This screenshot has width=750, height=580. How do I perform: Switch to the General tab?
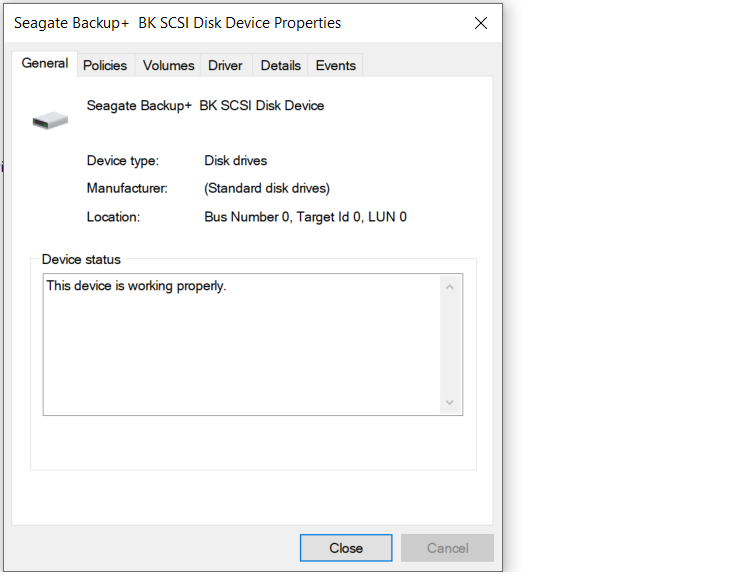coord(45,64)
